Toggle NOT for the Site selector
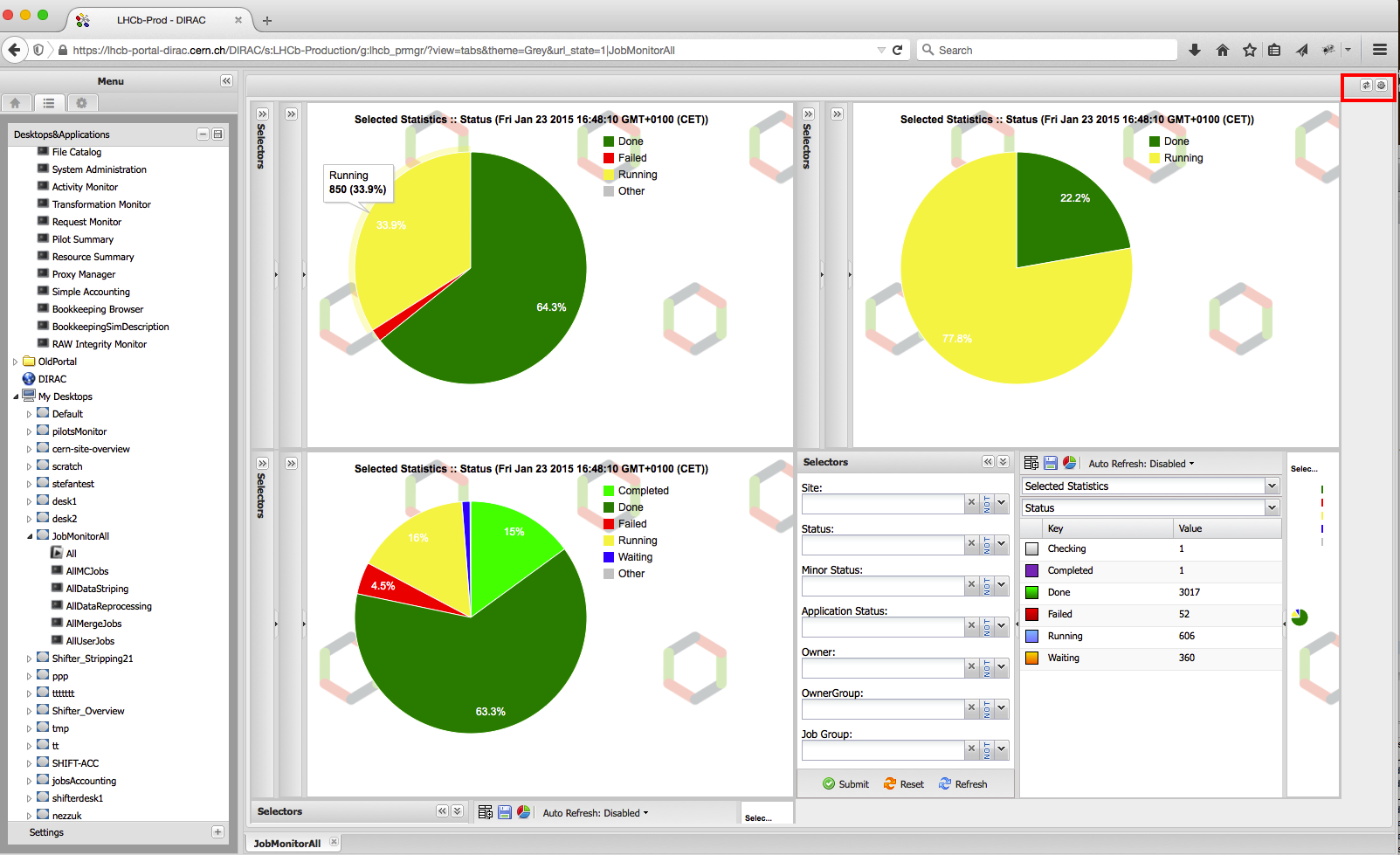Viewport: 1400px width, 855px height. (x=987, y=503)
